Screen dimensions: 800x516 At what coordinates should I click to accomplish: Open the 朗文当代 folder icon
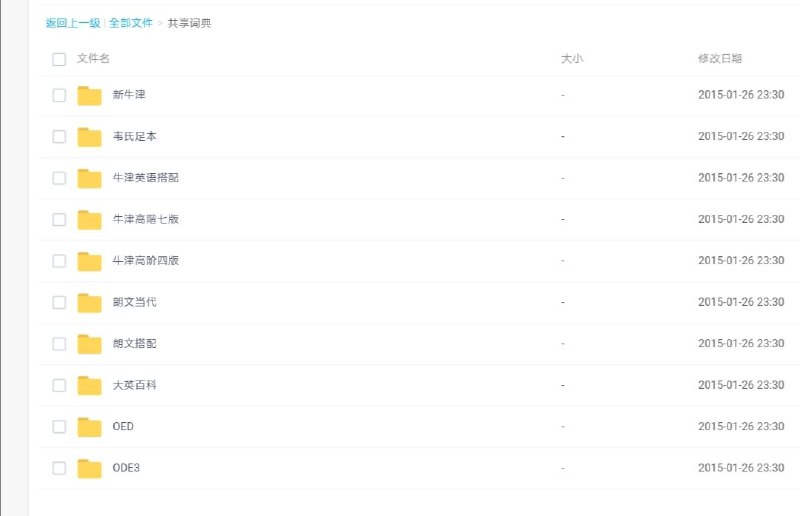89,303
